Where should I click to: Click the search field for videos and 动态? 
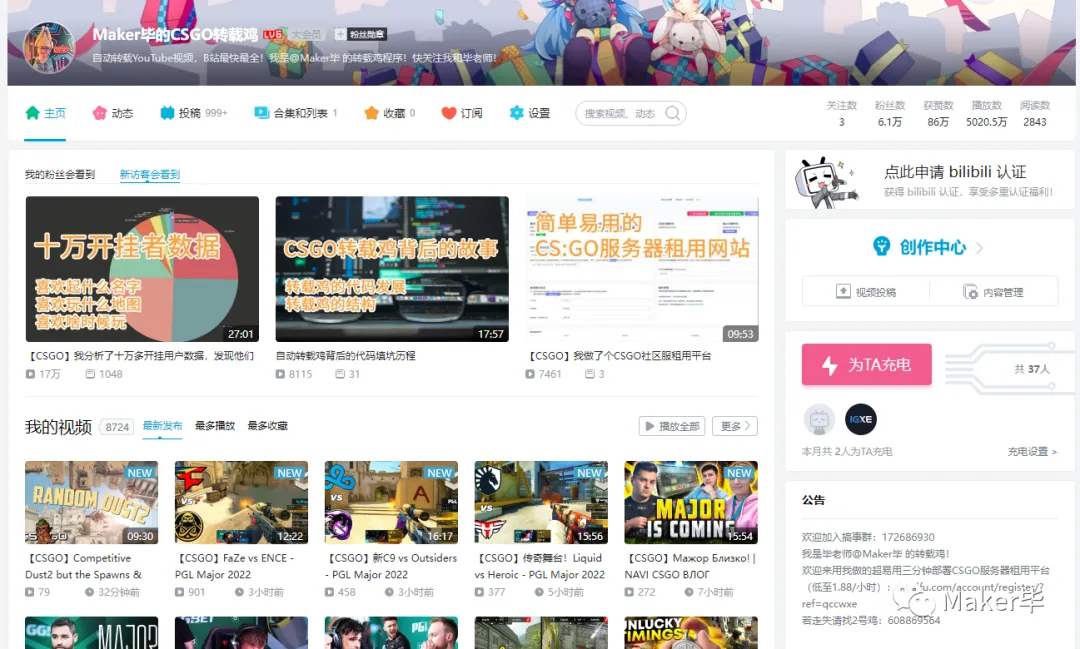click(630, 113)
